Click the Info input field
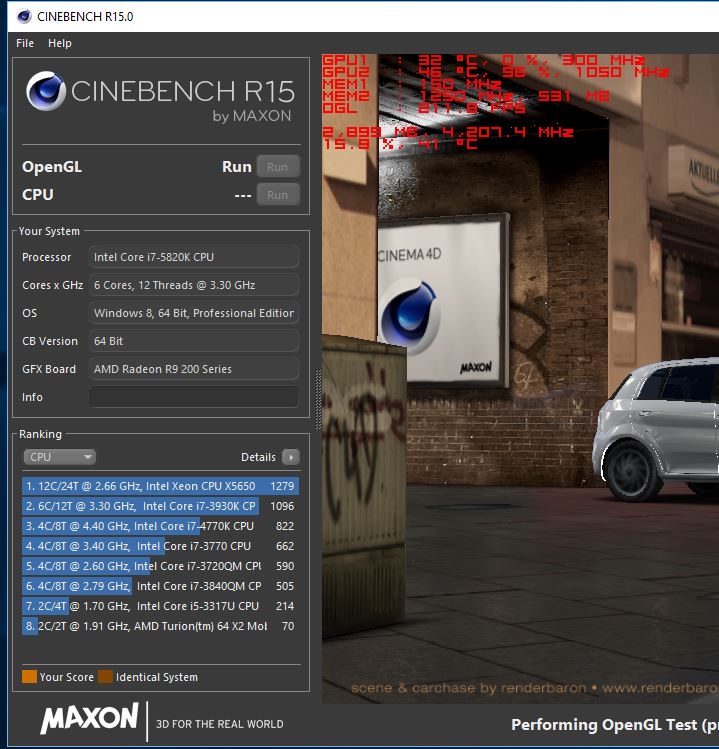This screenshot has height=749, width=719. tap(194, 397)
